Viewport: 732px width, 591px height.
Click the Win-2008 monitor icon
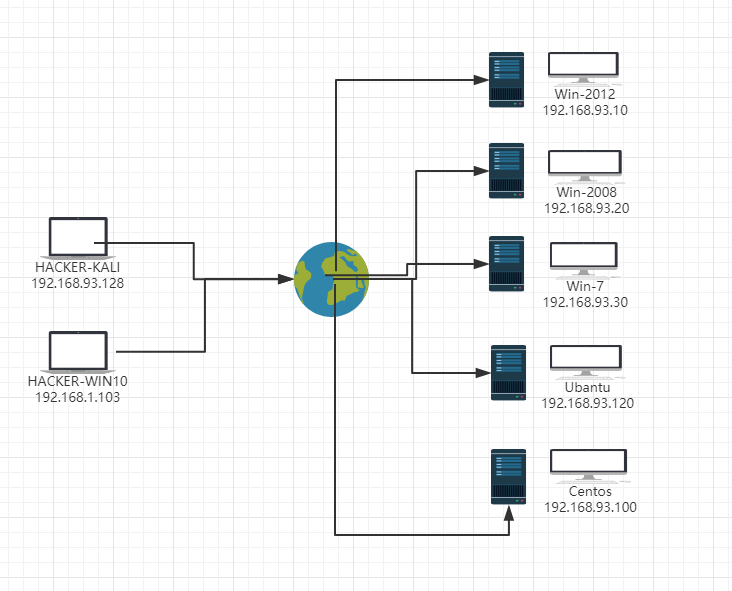click(x=585, y=166)
